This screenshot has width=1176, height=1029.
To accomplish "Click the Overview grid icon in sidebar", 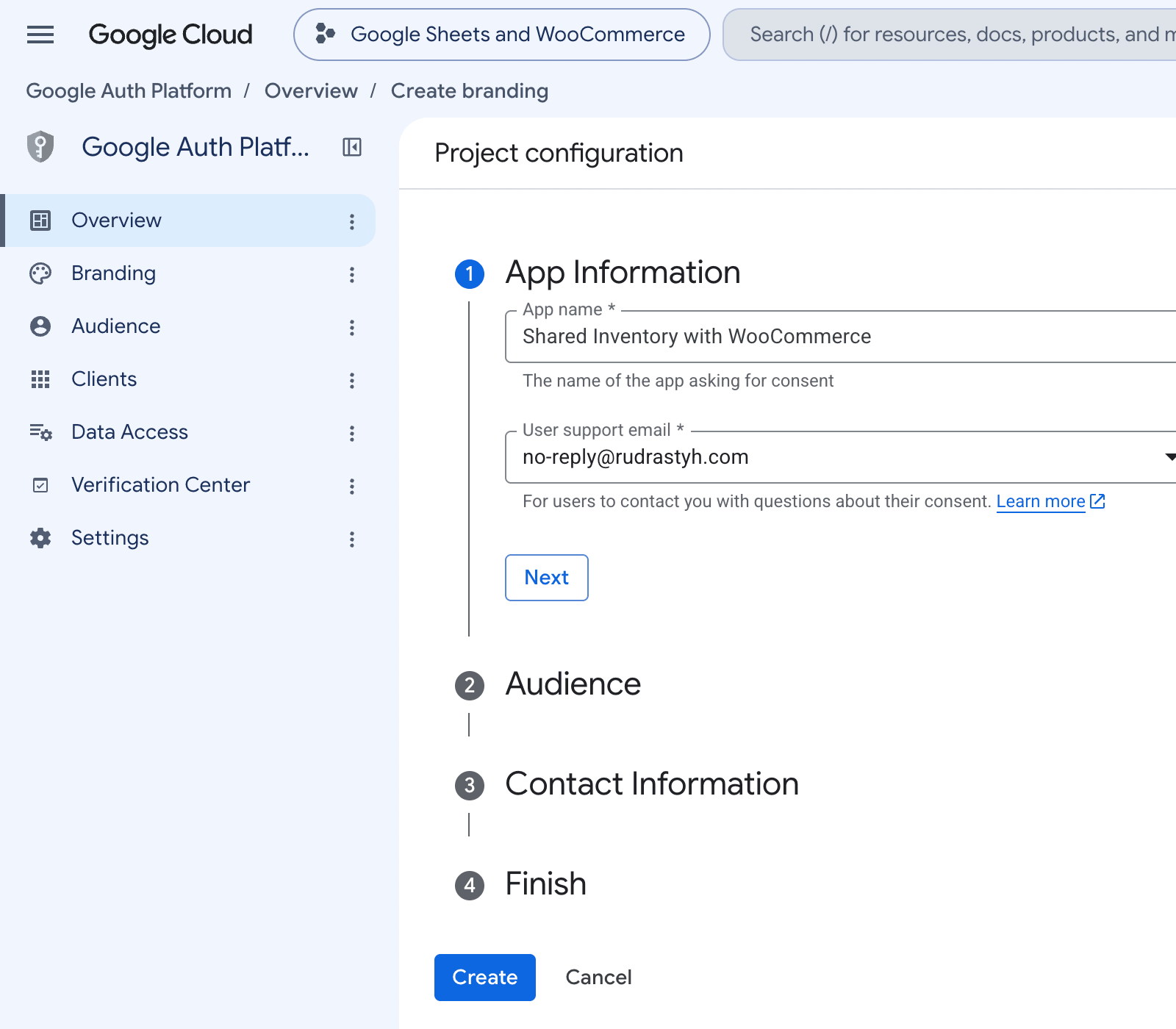I will tap(40, 220).
